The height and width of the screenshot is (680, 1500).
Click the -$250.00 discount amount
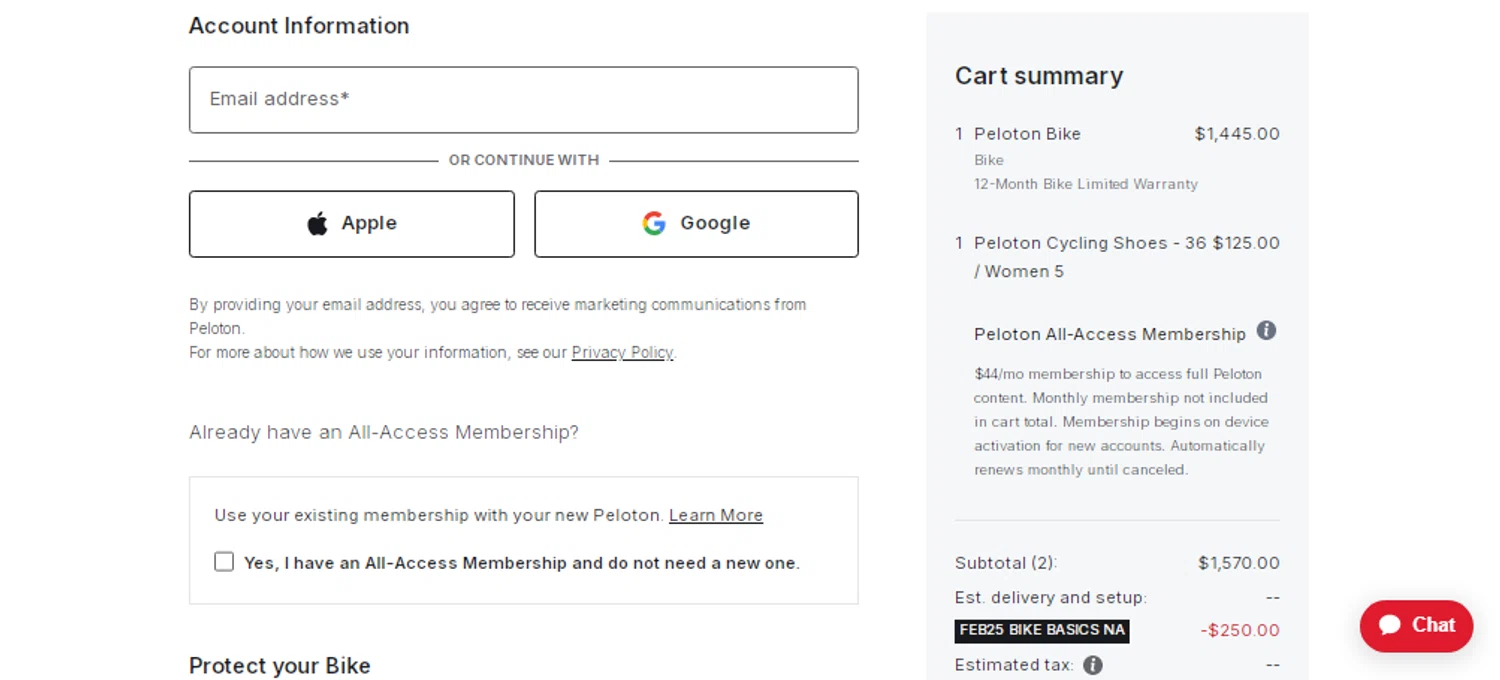(1240, 631)
